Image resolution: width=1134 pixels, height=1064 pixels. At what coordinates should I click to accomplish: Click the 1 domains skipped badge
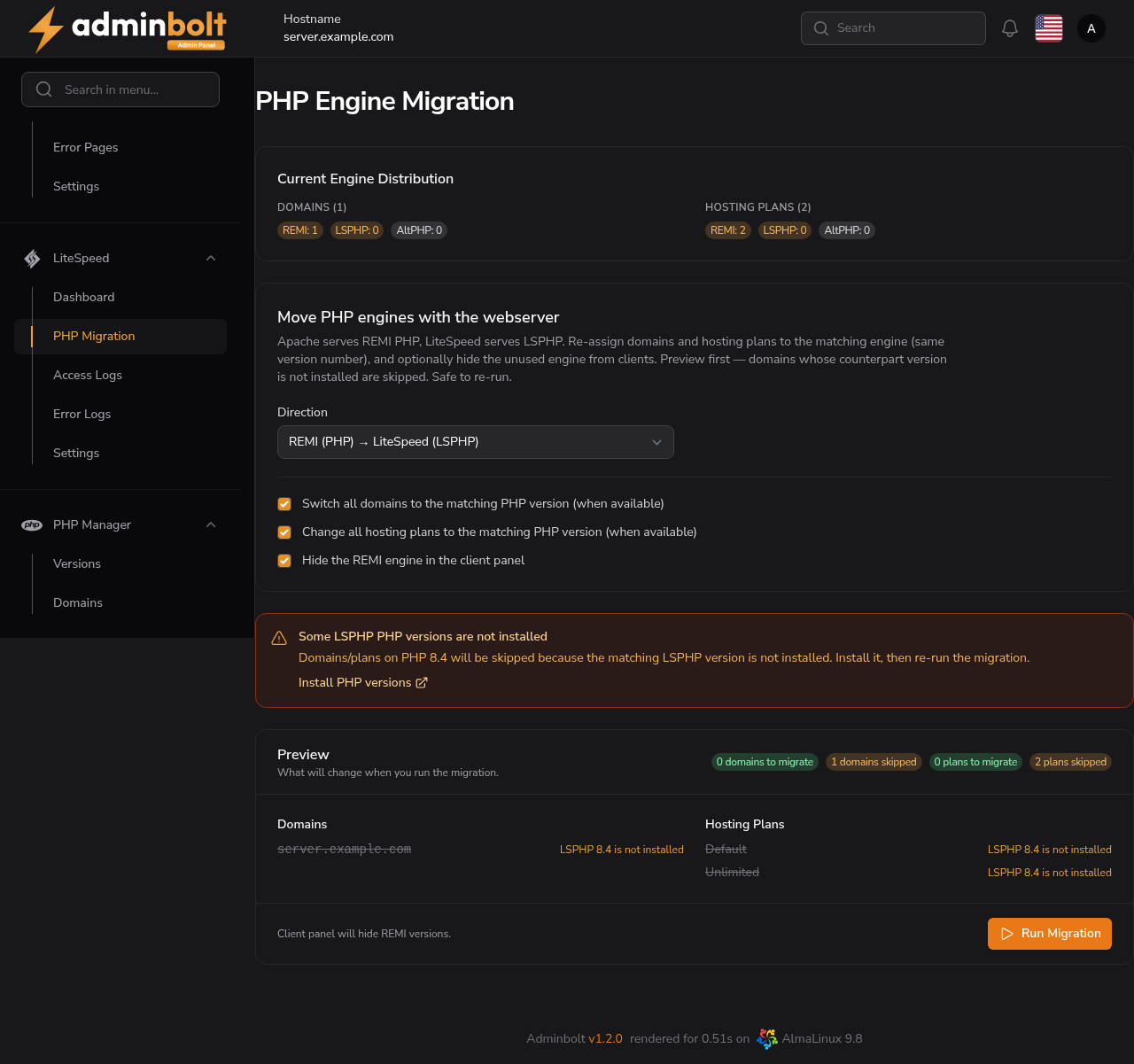pyautogui.click(x=874, y=762)
